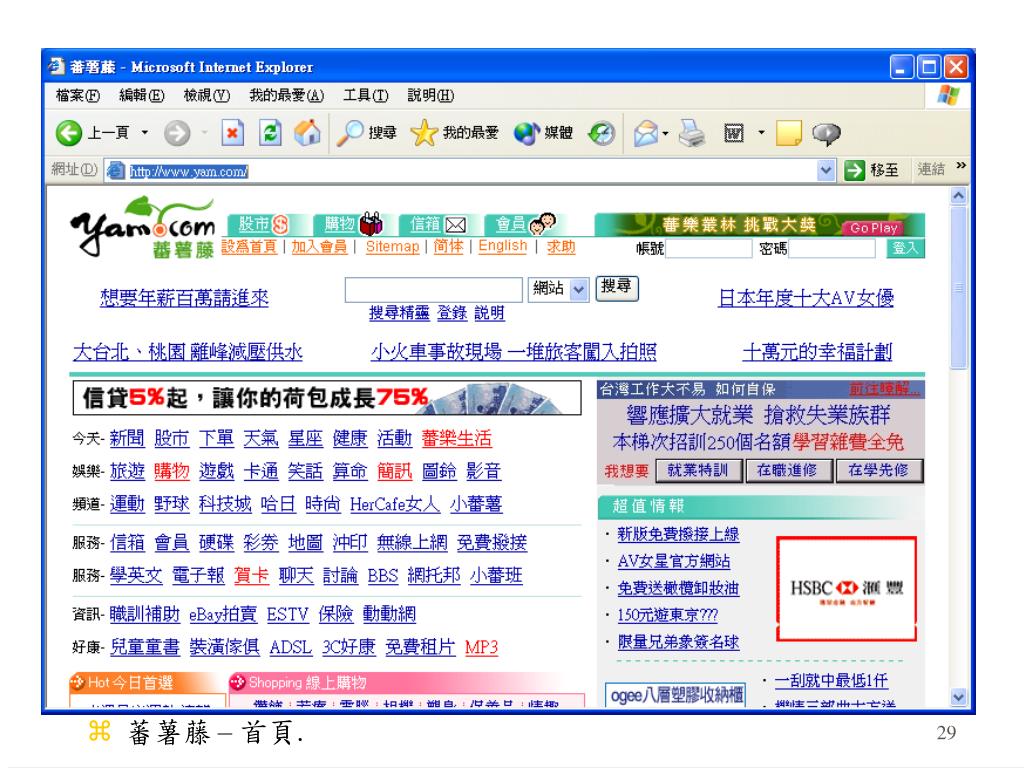Expand the Edit button dropdown arrow

761,133
